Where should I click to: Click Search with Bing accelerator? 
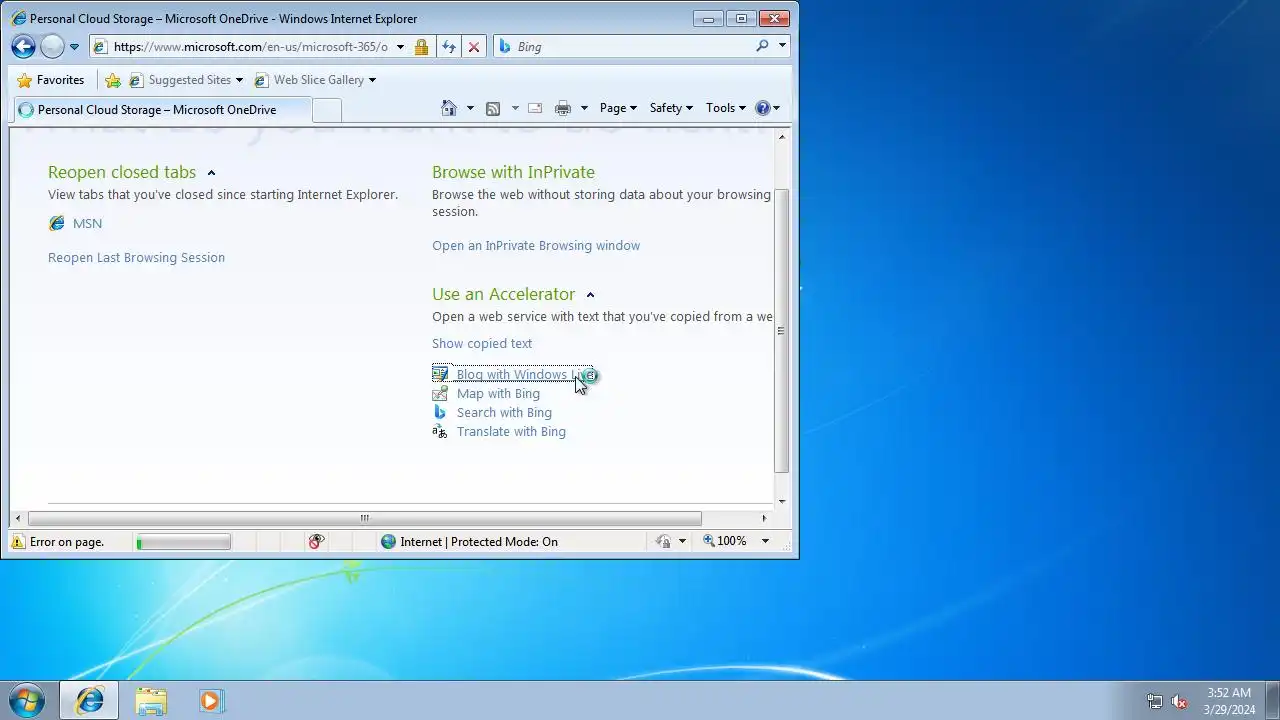coord(504,413)
